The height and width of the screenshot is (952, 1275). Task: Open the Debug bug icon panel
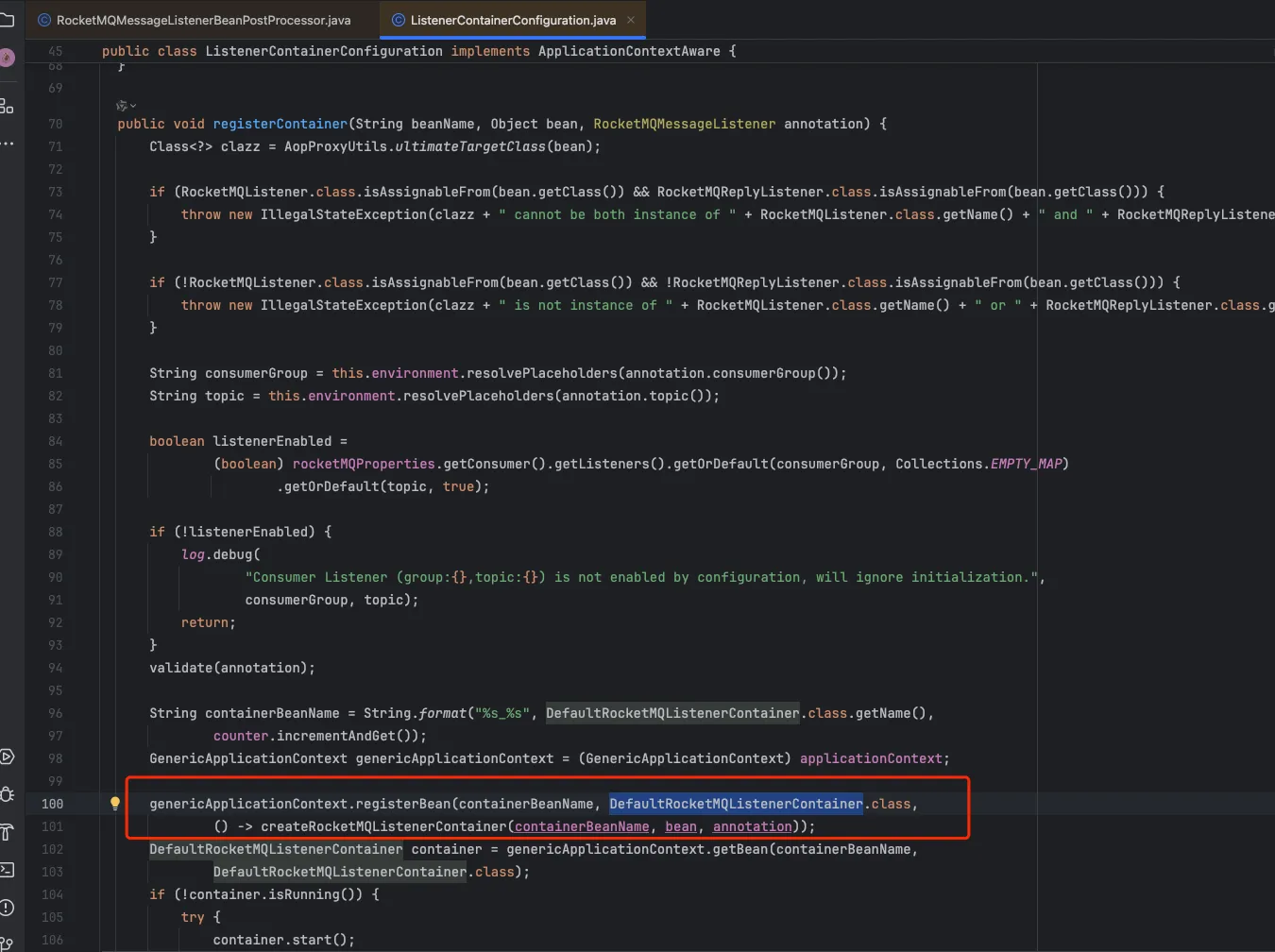7,794
